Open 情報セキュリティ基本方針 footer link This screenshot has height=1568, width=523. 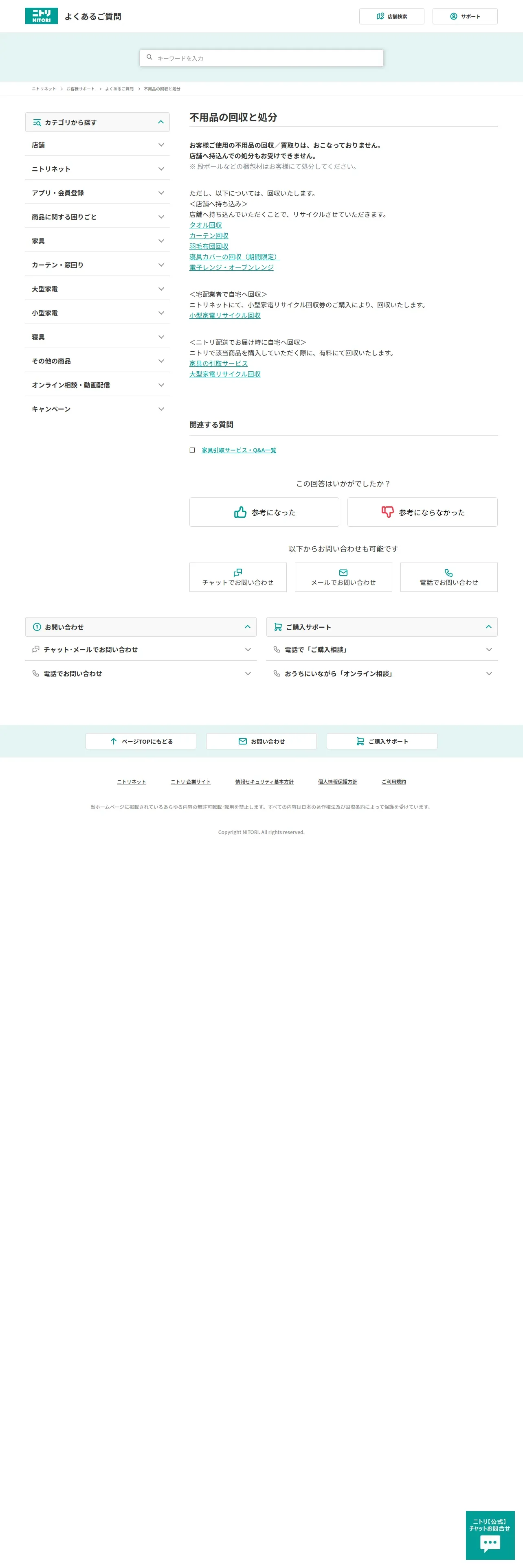[264, 782]
